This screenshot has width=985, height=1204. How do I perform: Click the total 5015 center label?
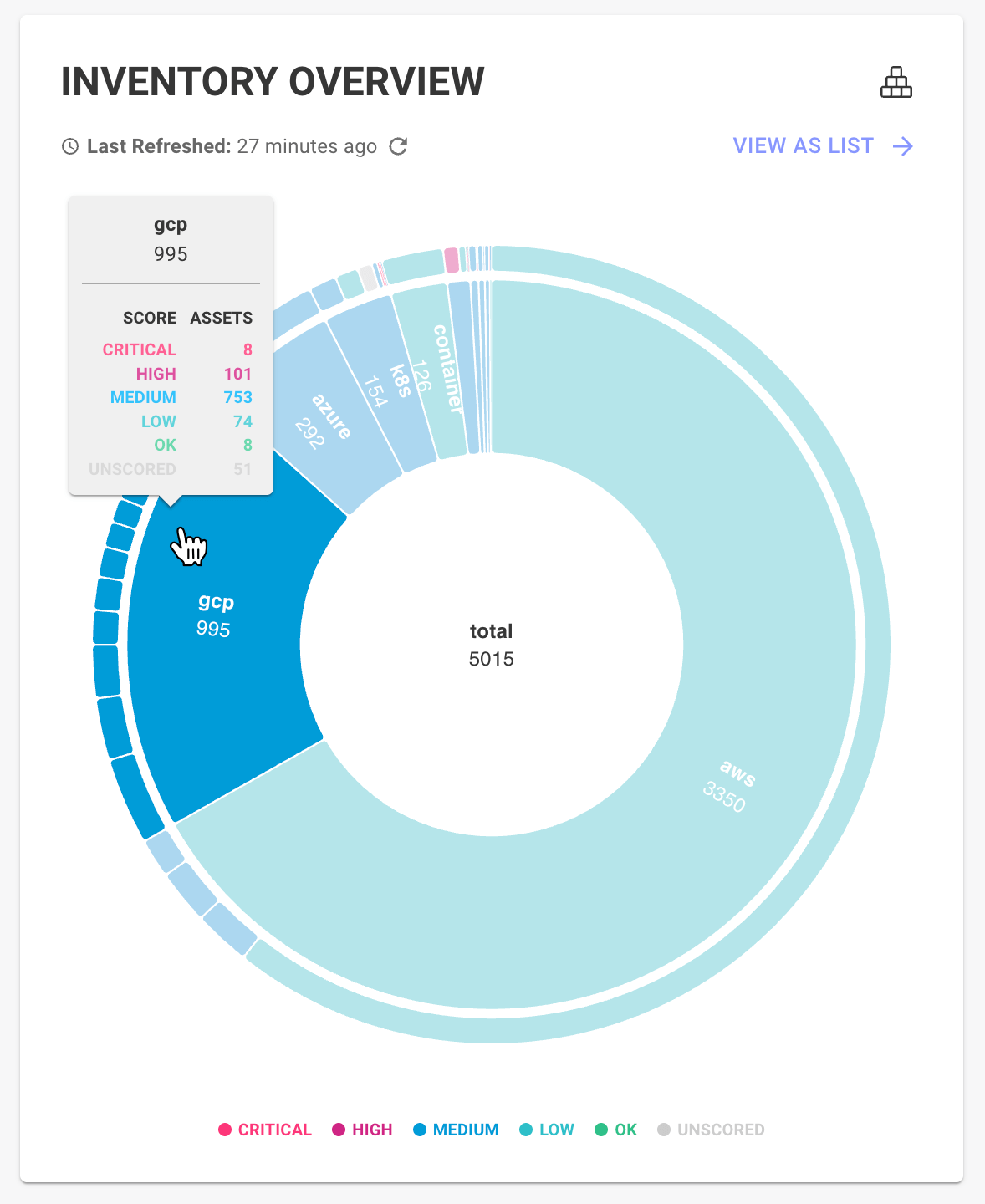492,645
